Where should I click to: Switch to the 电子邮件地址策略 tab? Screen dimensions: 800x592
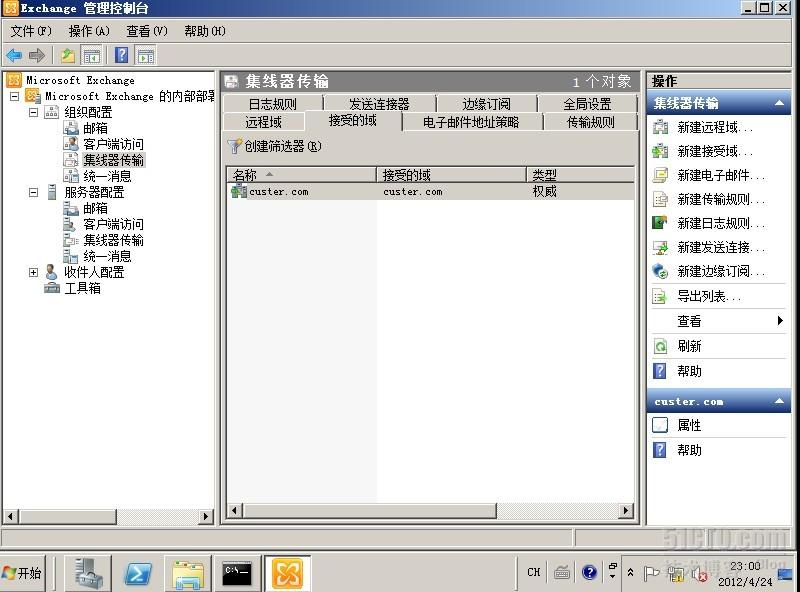pyautogui.click(x=471, y=122)
